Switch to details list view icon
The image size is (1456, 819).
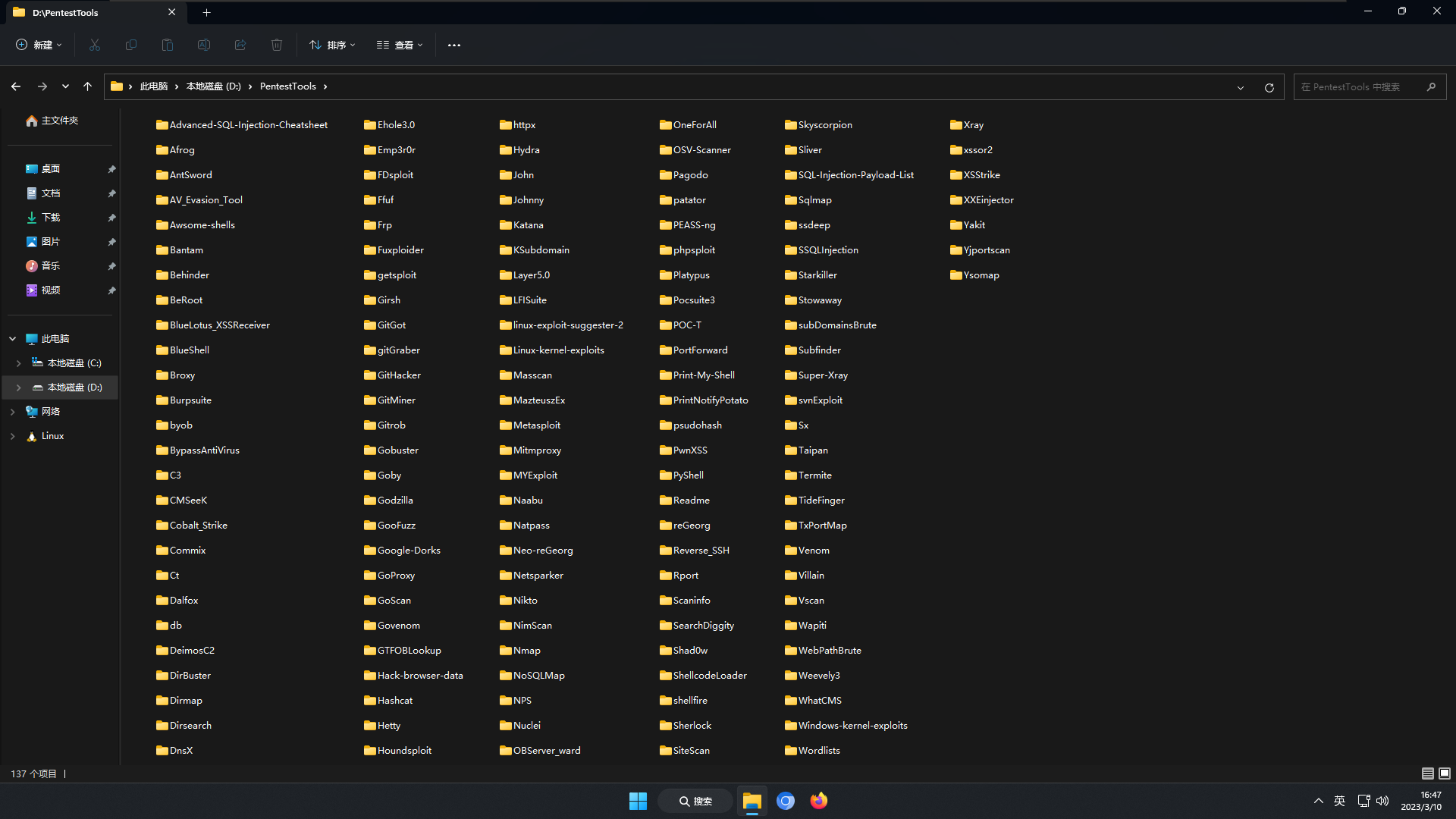[x=1427, y=773]
